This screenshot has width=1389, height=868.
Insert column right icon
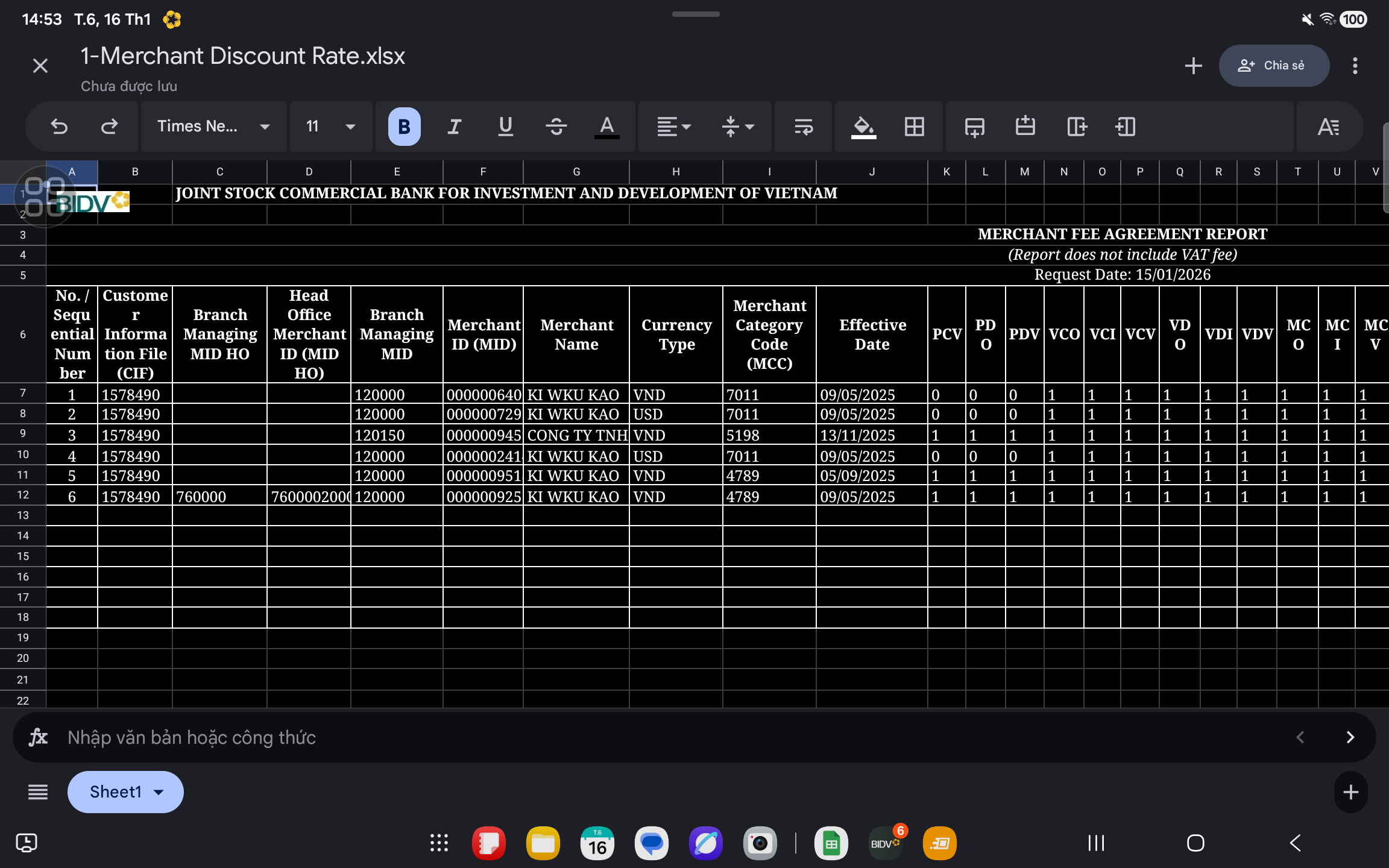tap(1077, 127)
